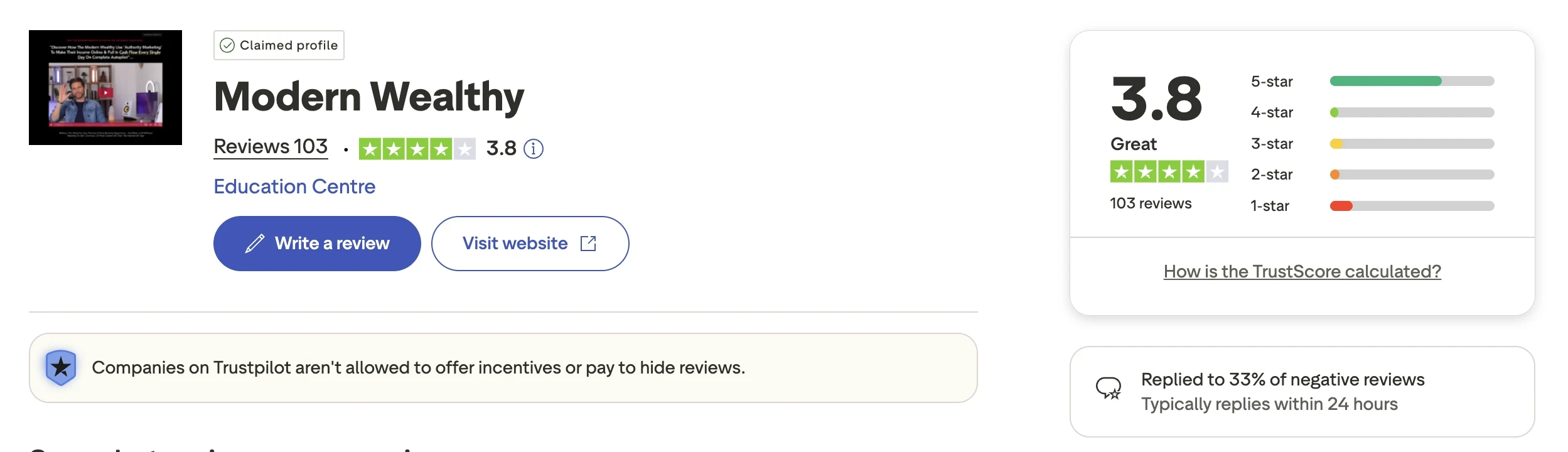
Task: Filter reviews by 3-star rating
Action: click(x=1272, y=144)
